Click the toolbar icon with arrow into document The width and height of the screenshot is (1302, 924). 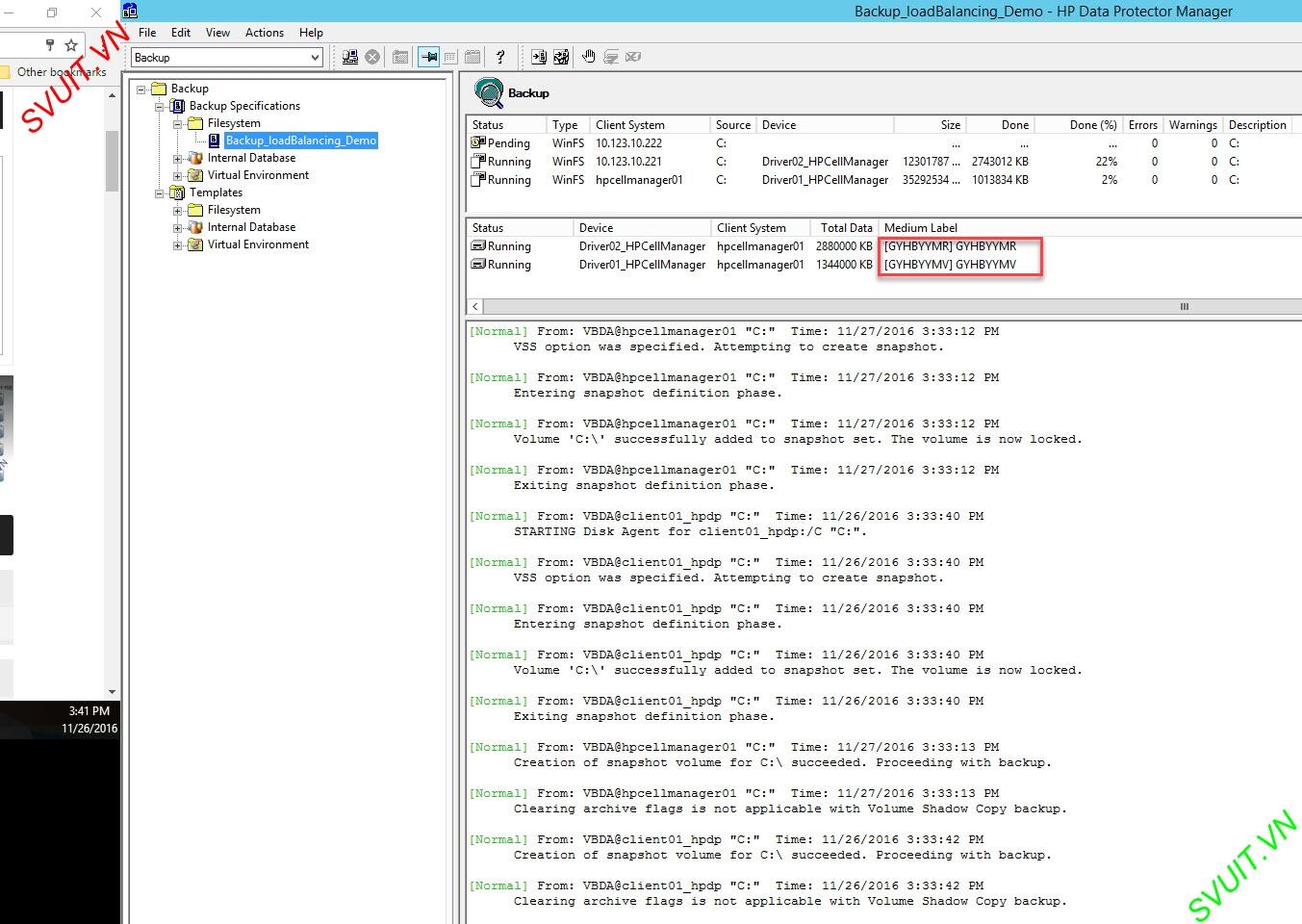pyautogui.click(x=538, y=57)
